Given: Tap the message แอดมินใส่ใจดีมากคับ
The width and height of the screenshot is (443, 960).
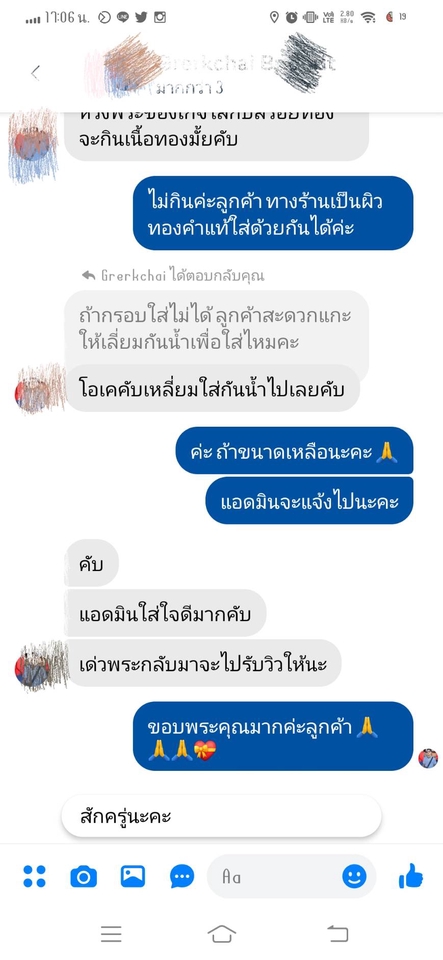Looking at the screenshot, I should [x=165, y=613].
